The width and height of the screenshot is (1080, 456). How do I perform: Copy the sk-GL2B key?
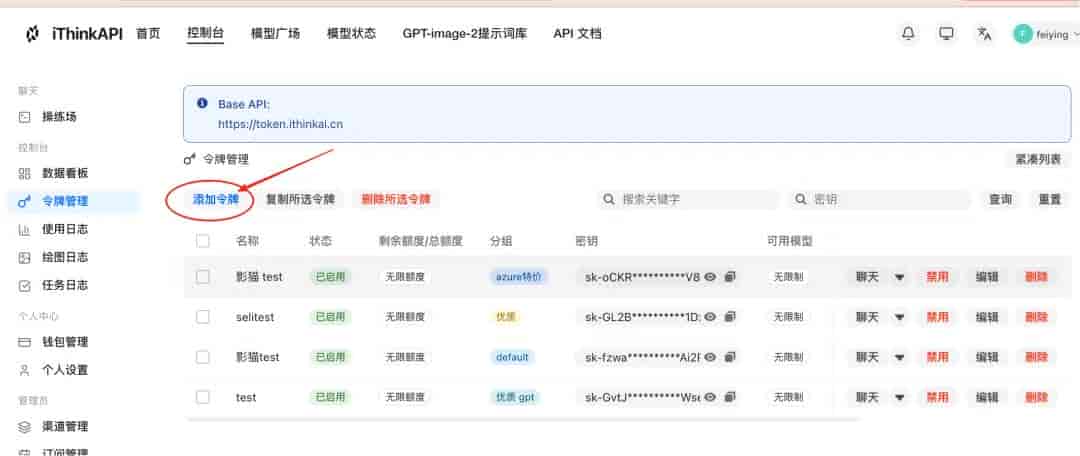[x=730, y=317]
